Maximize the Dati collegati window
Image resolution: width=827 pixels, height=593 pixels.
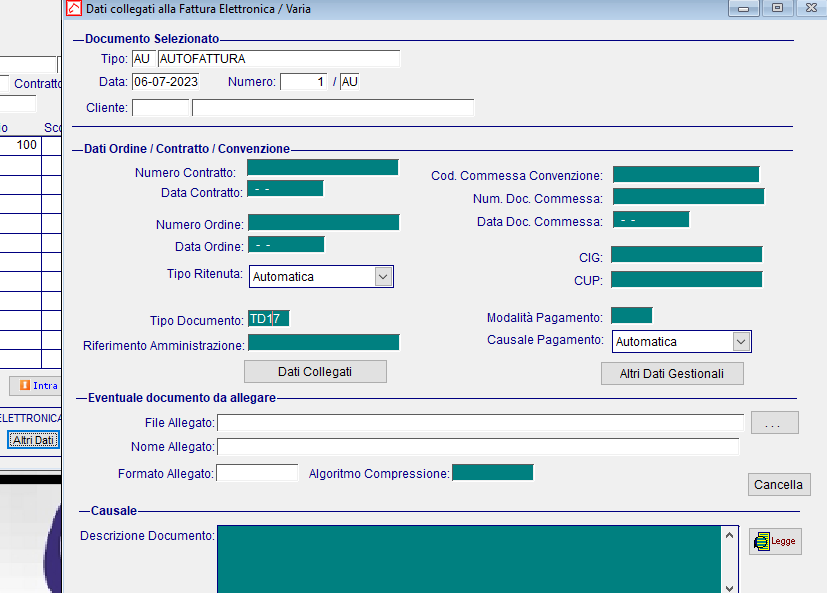tap(777, 8)
